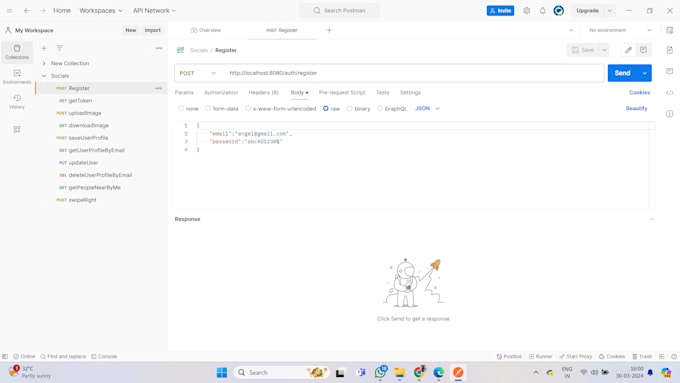Switch to the Overview tab
Screen dimensions: 680x383
point(206,30)
